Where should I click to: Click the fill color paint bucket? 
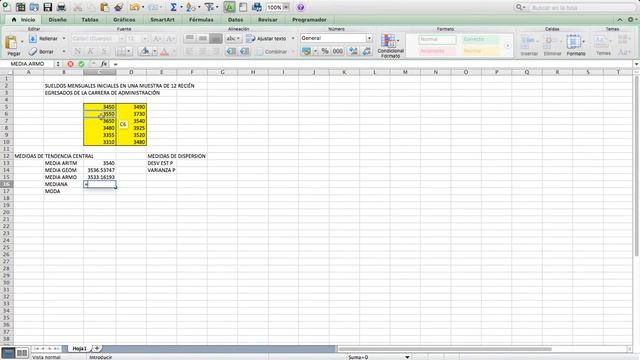pos(144,51)
